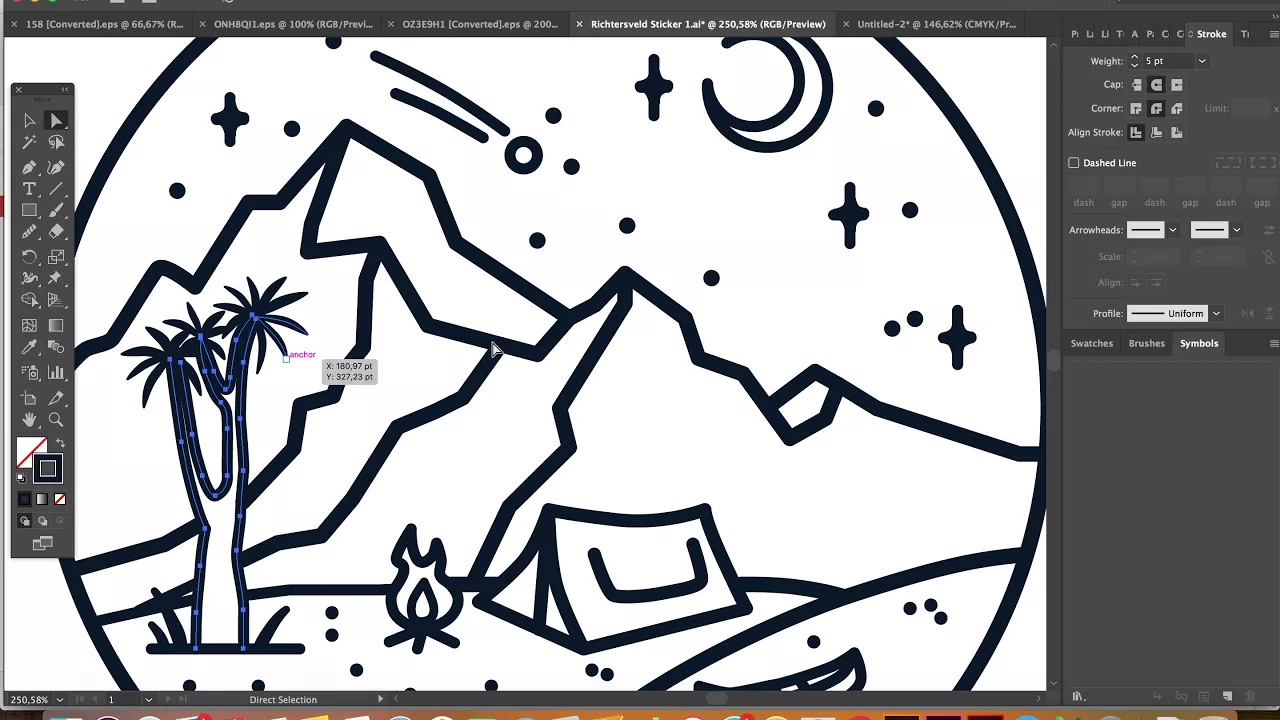Image resolution: width=1280 pixels, height=720 pixels.
Task: Expand the status bar Direct Selection arrow
Action: coord(379,699)
